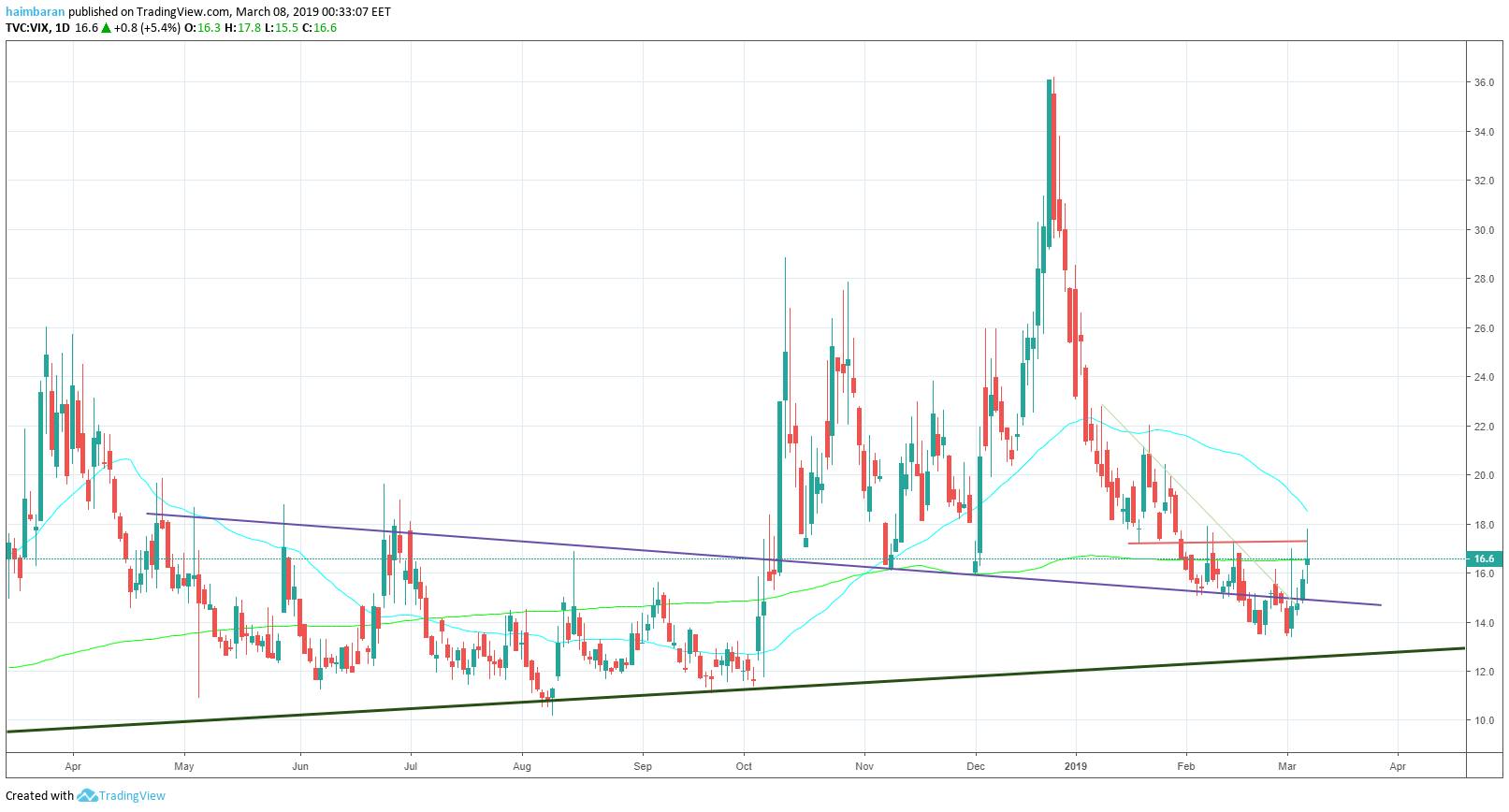This screenshot has width=1509, height=812.
Task: Click the O:16.3 open value
Action: (x=202, y=28)
